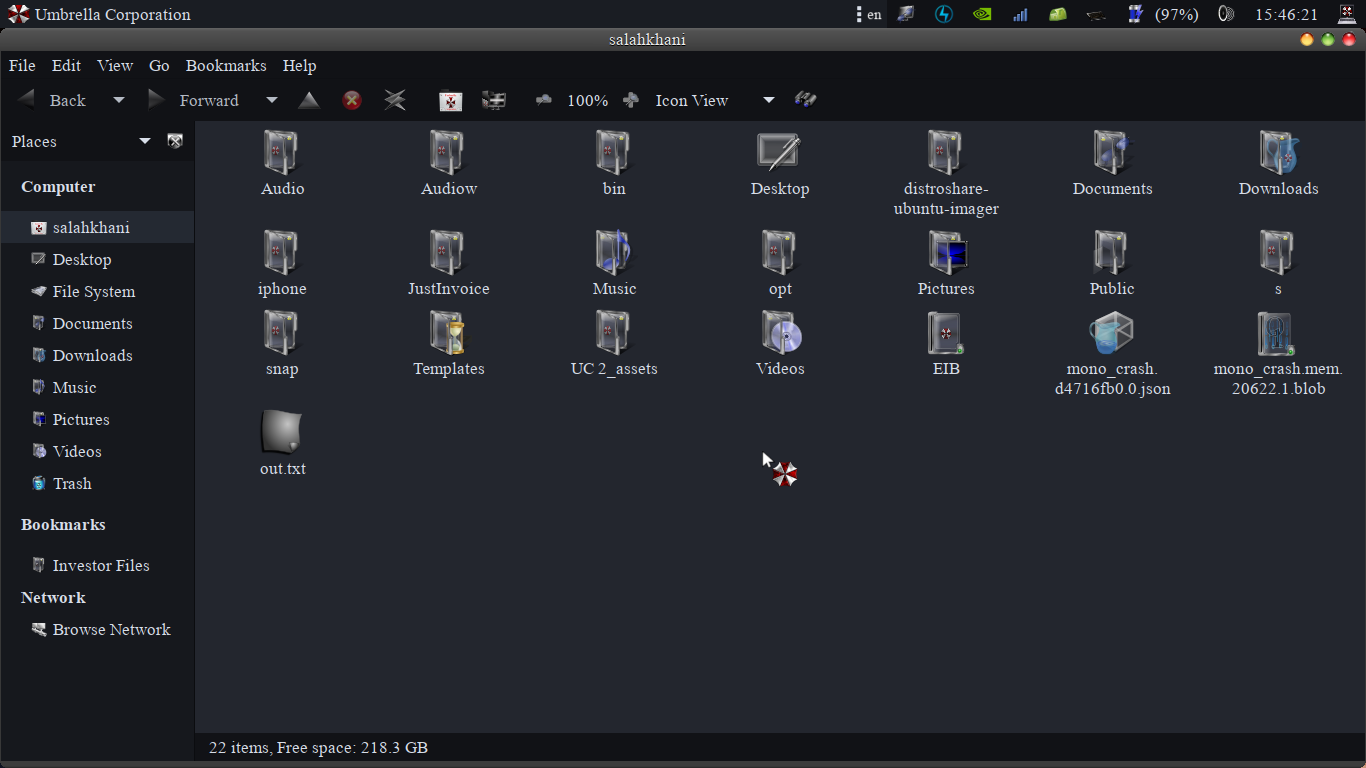Select the Audiow folder

(449, 164)
